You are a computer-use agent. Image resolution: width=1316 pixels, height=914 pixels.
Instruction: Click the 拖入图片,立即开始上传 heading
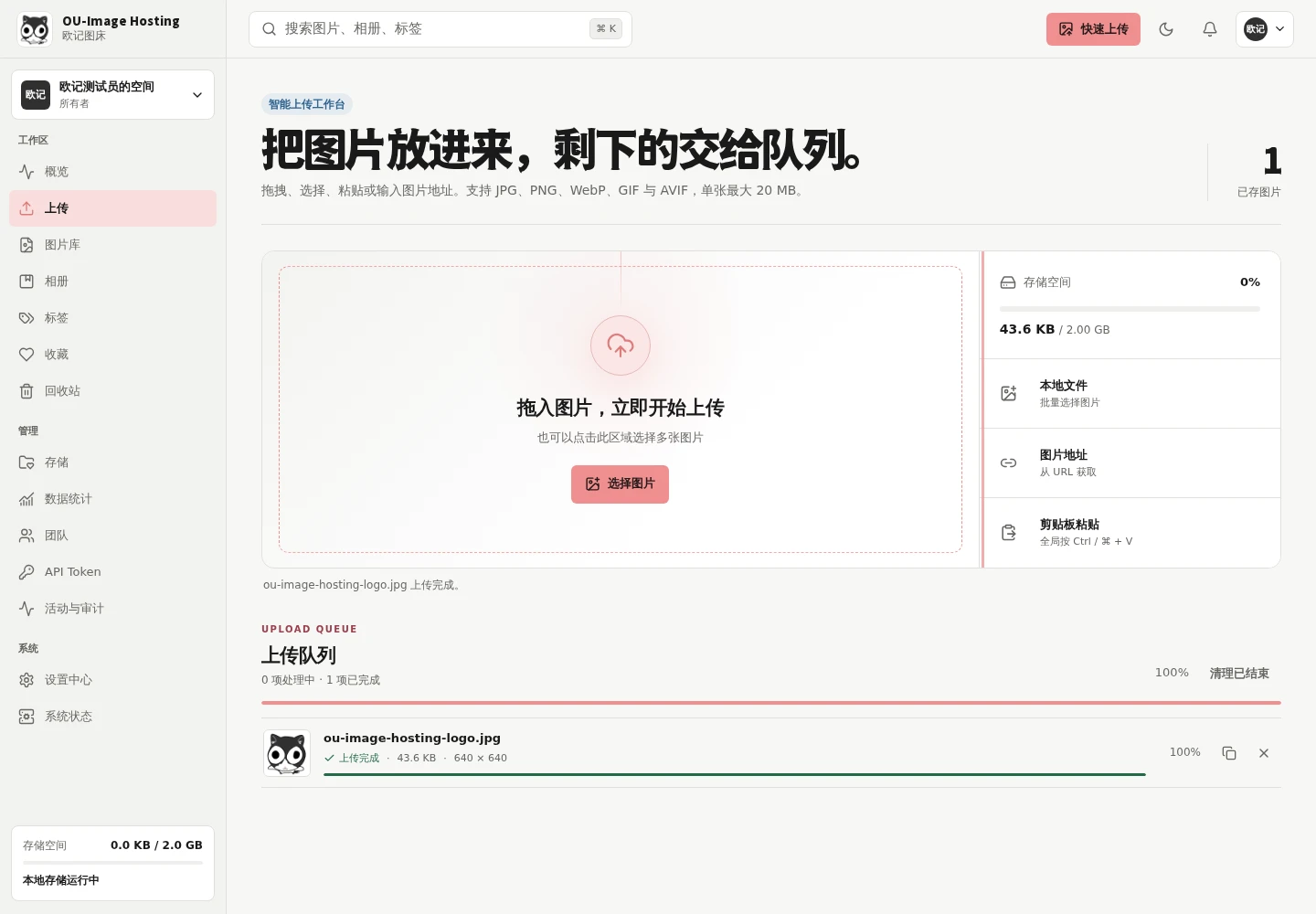621,408
